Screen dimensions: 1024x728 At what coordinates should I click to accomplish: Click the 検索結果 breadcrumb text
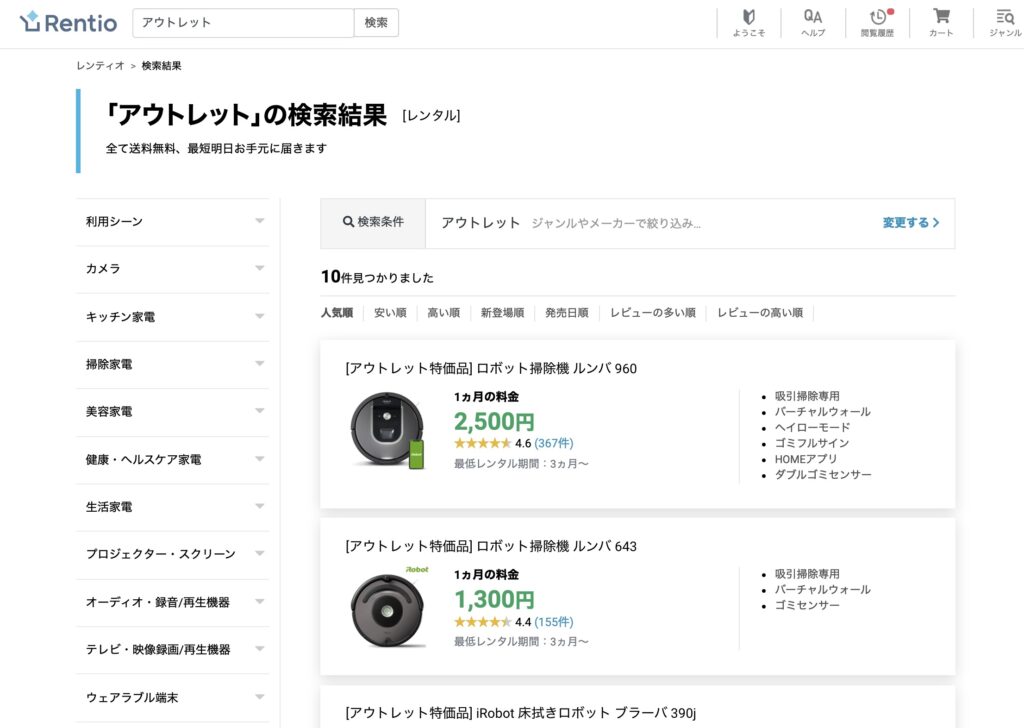161,65
